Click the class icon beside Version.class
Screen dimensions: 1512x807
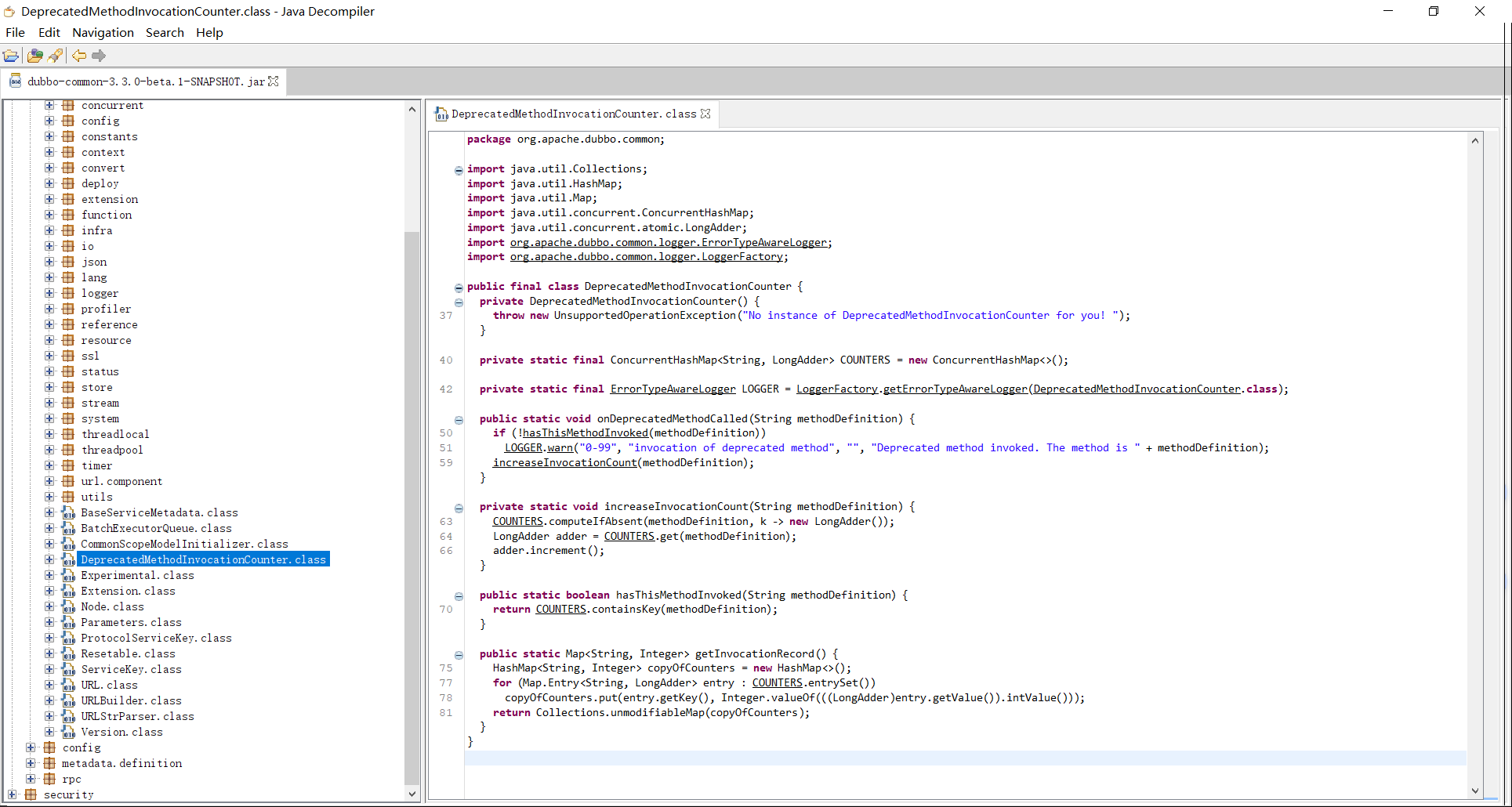pyautogui.click(x=68, y=732)
